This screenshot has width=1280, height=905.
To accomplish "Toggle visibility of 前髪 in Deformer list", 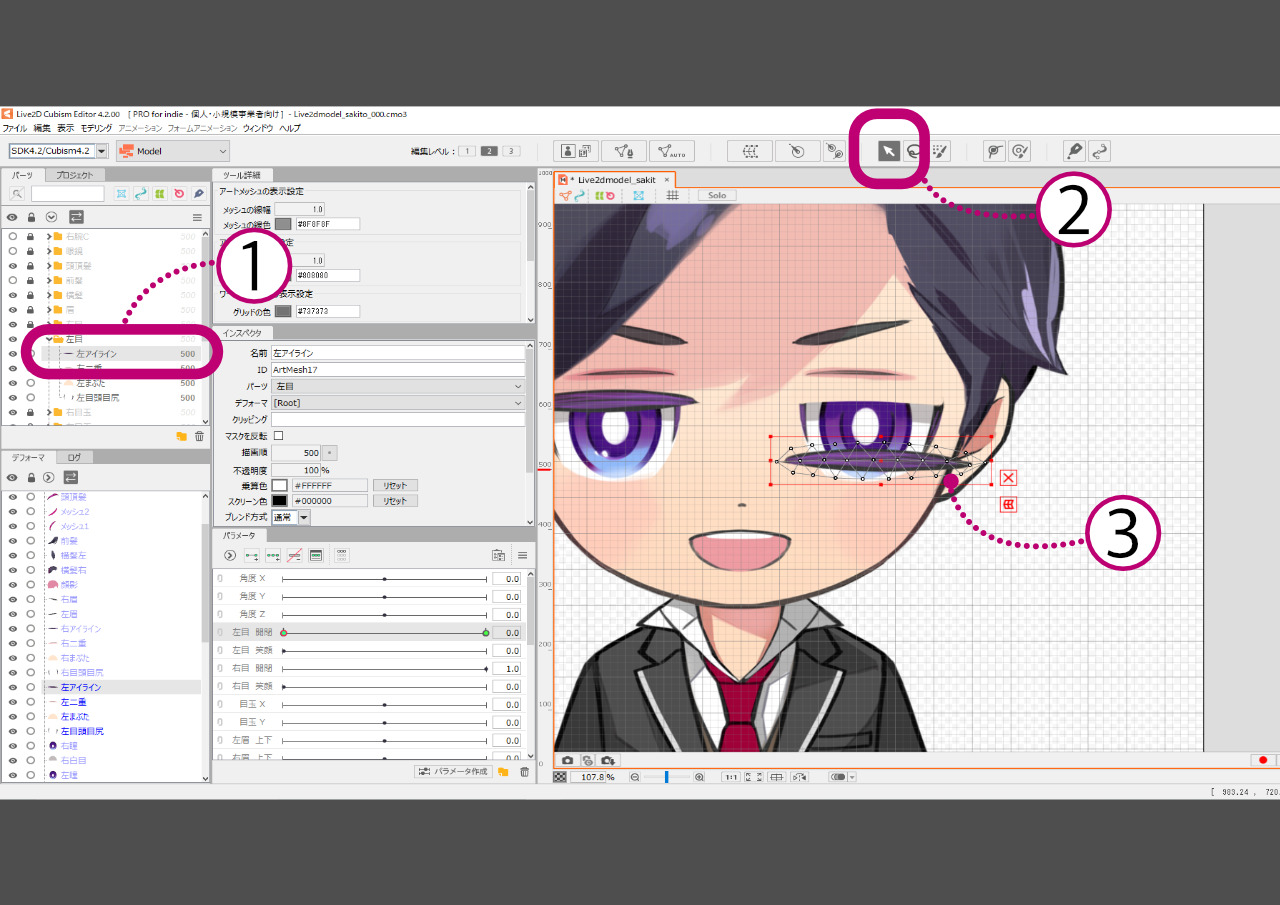I will tap(12, 540).
